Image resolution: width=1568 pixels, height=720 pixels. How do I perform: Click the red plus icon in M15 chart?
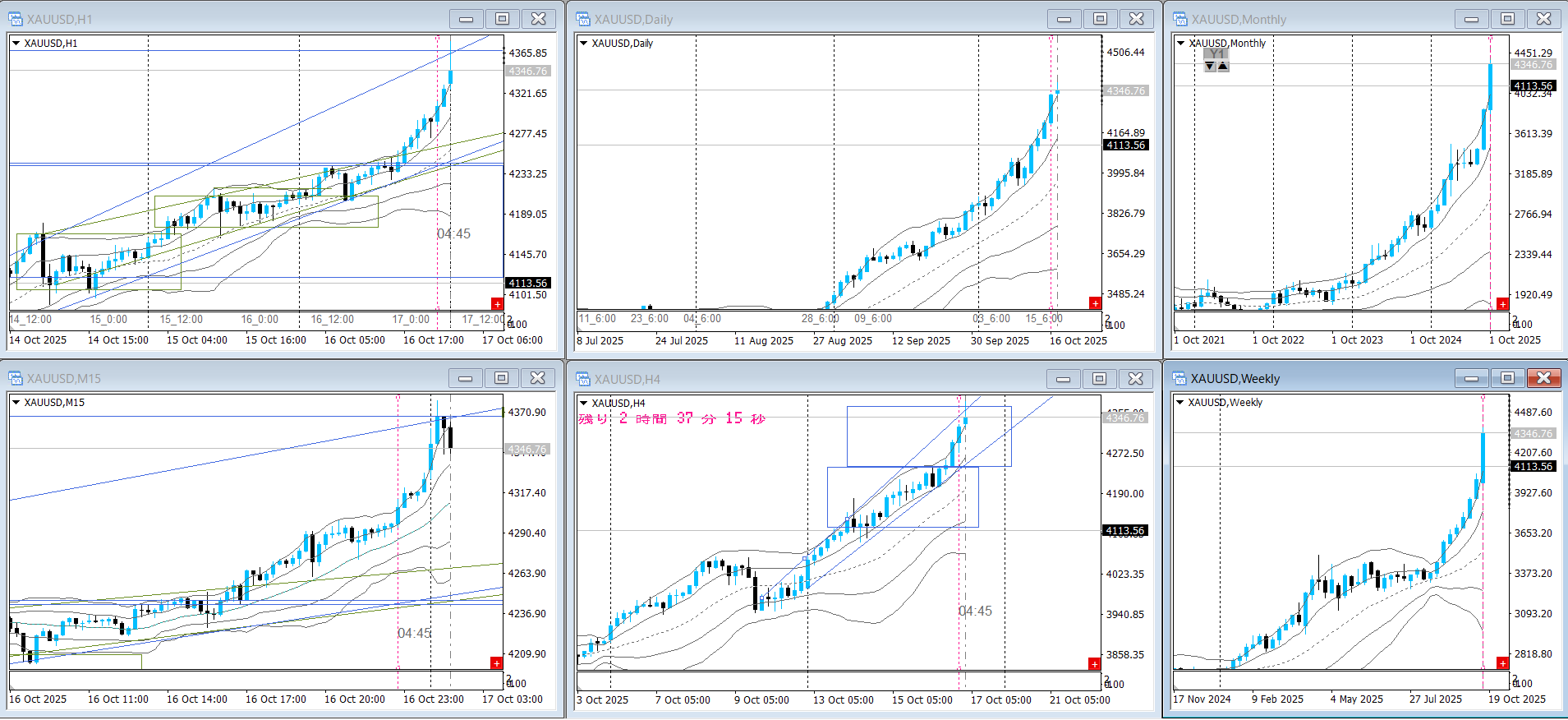496,663
